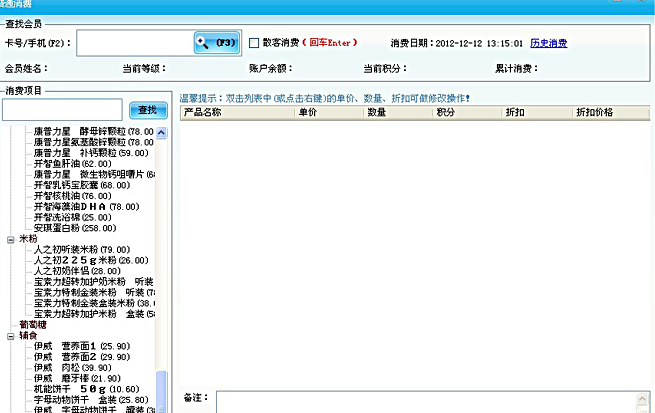Focus the 卡号/手机 input box
The height and width of the screenshot is (413, 655).
(x=135, y=43)
